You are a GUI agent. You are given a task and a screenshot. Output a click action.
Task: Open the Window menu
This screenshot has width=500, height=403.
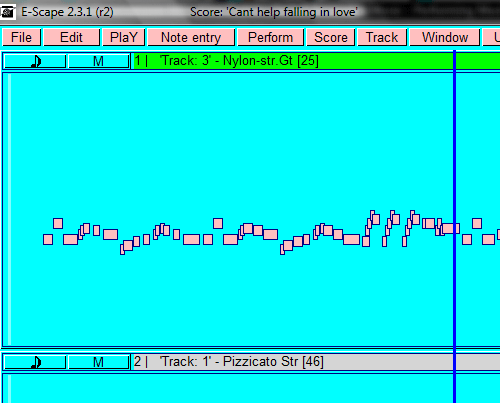point(445,37)
